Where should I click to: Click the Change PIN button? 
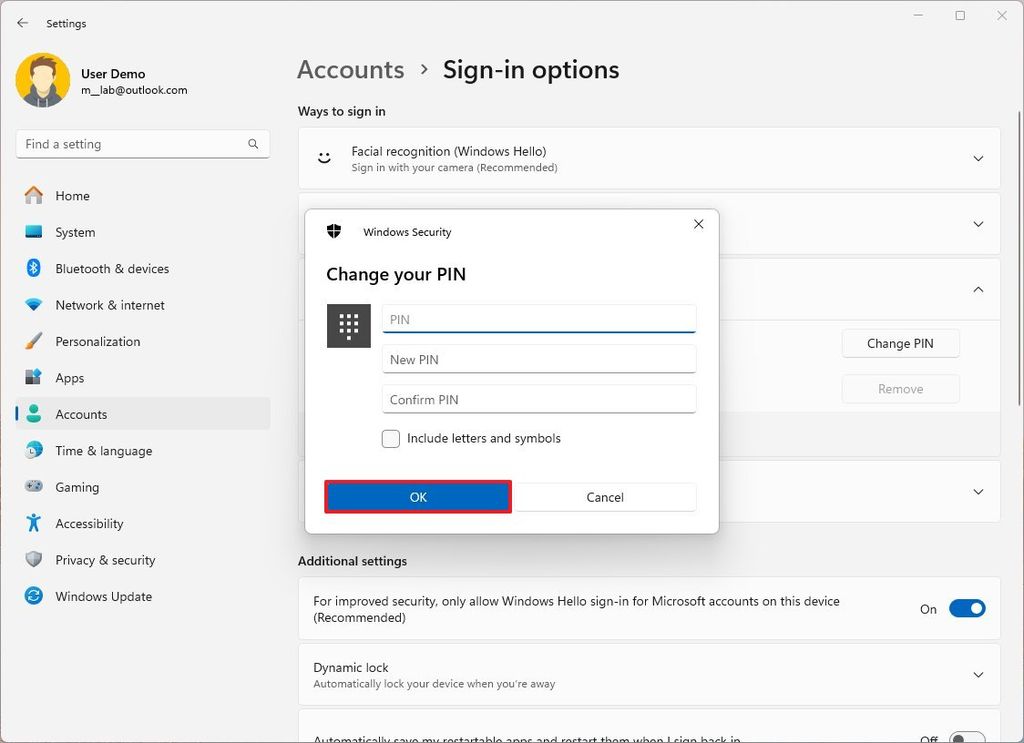pyautogui.click(x=899, y=343)
